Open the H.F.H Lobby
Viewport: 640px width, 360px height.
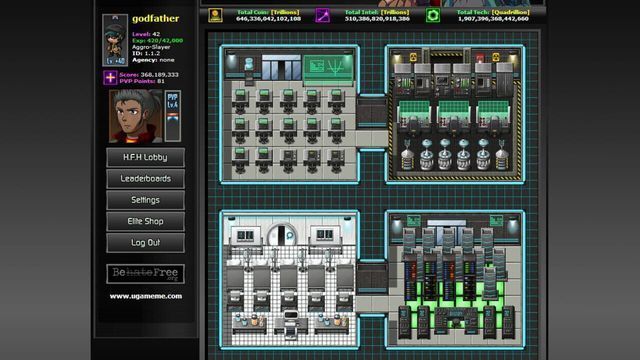[x=145, y=158]
